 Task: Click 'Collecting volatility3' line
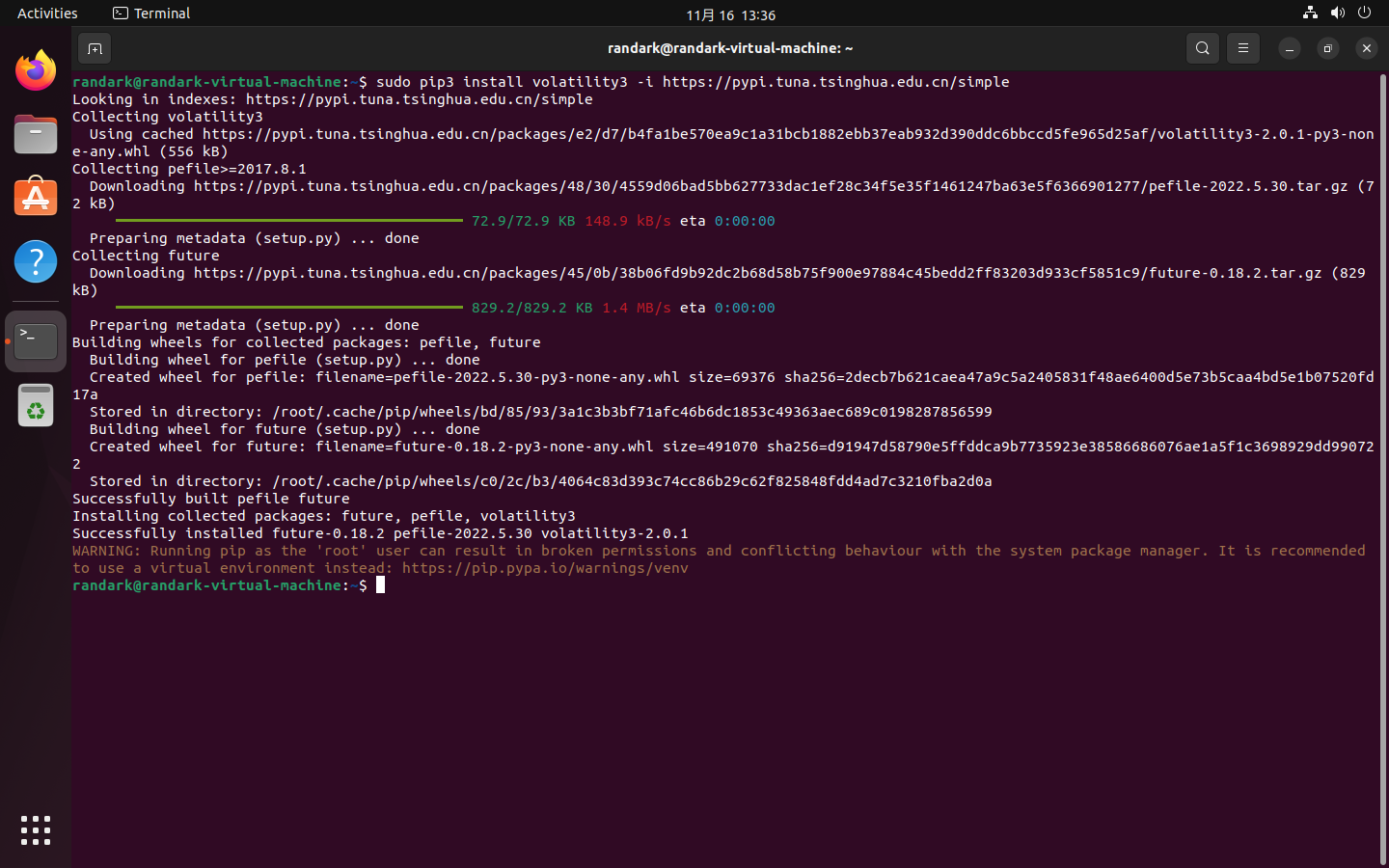[x=168, y=117]
